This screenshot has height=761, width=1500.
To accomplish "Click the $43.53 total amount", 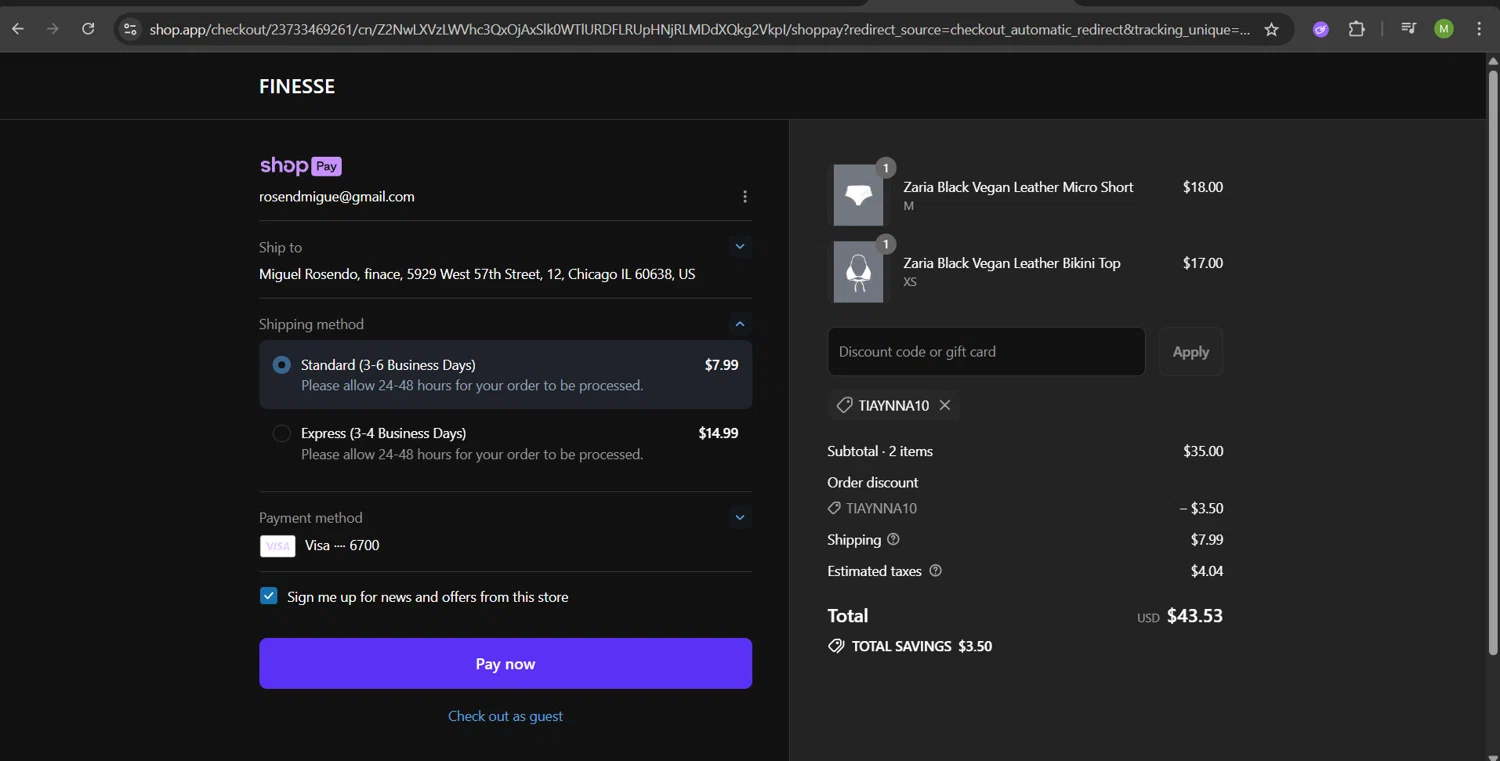I will 1195,616.
